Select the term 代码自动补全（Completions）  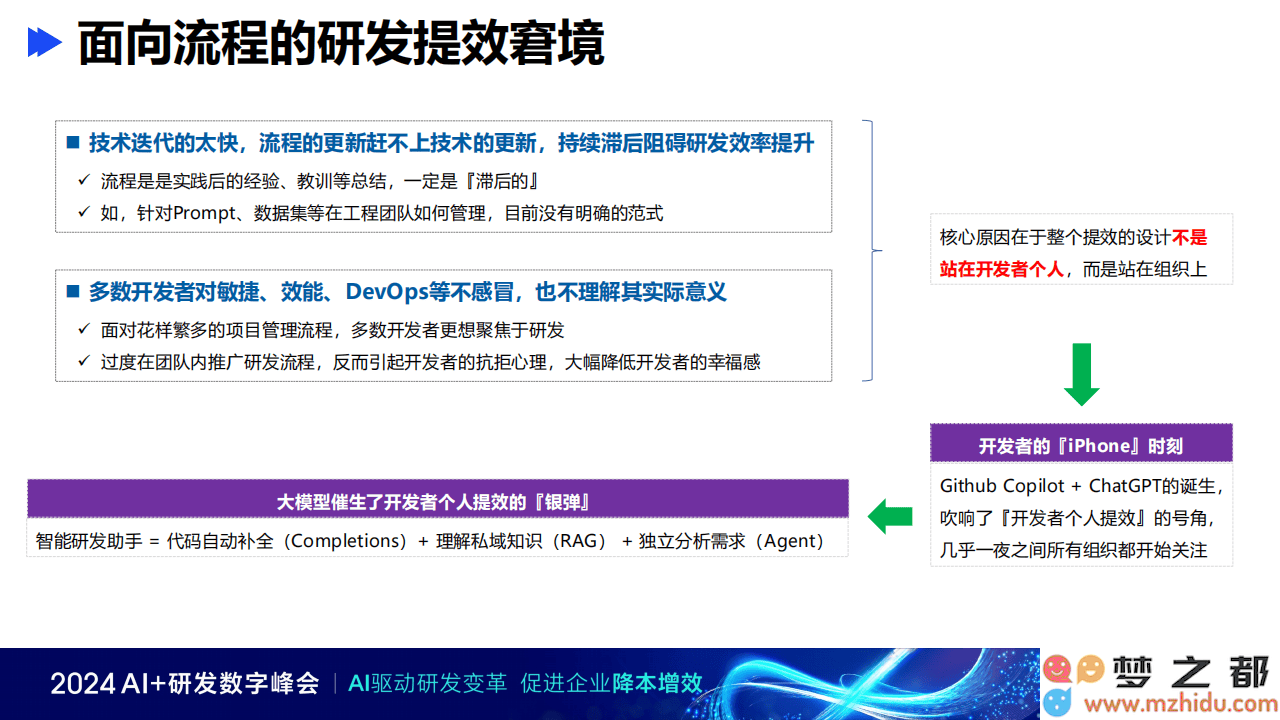point(288,541)
